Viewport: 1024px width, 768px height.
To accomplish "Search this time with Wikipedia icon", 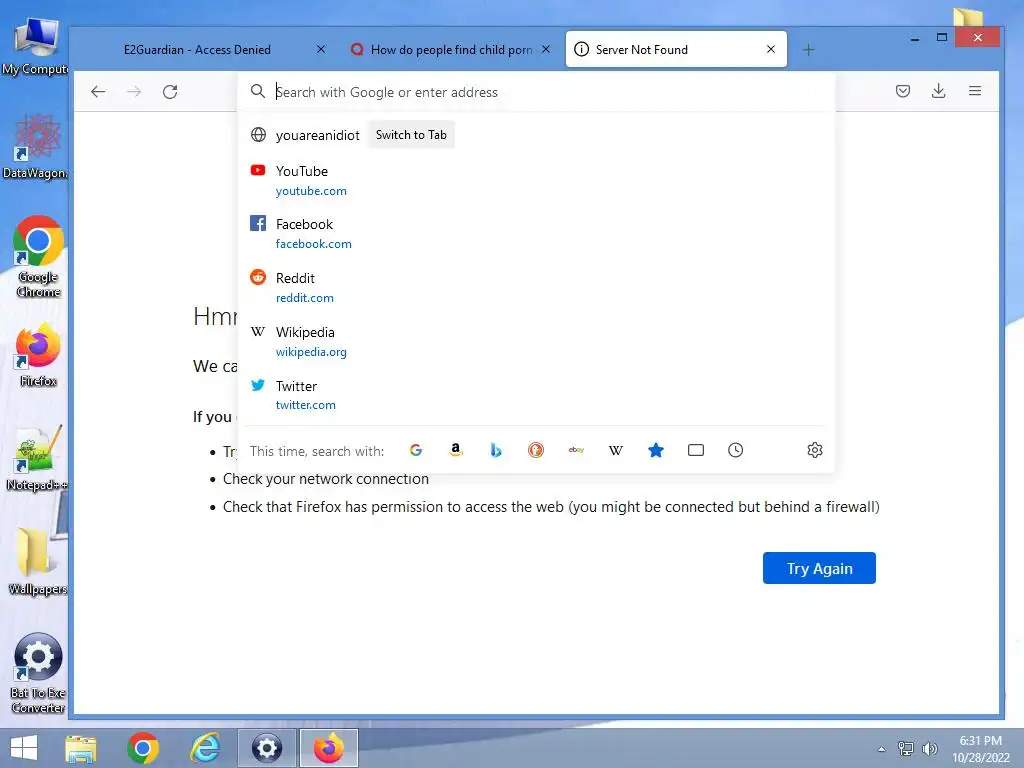I will pos(616,450).
